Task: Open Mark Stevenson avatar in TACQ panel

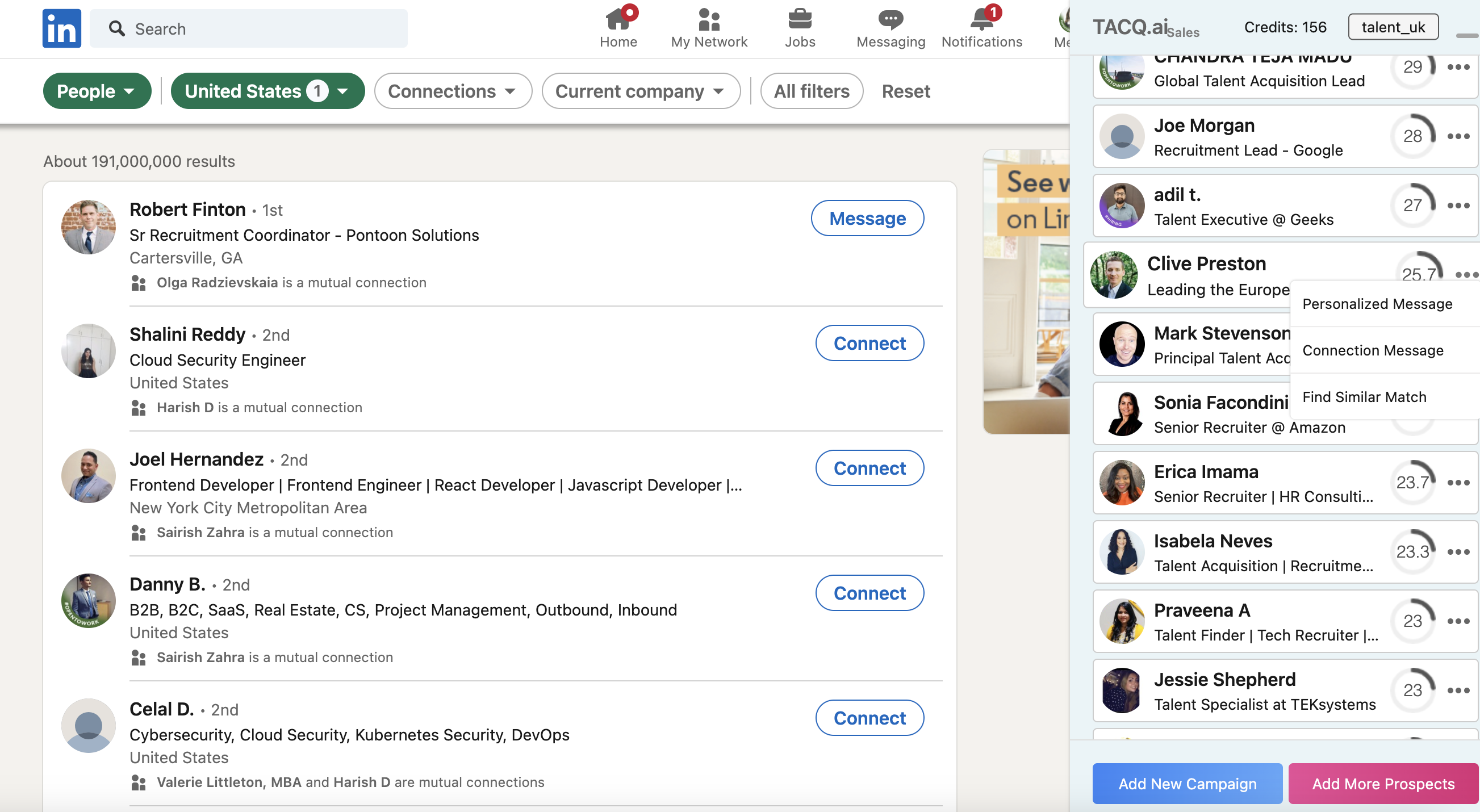Action: click(x=1122, y=344)
